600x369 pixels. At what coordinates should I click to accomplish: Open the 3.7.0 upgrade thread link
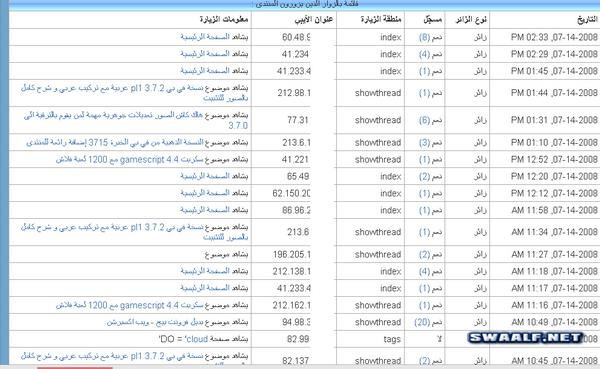[136, 120]
